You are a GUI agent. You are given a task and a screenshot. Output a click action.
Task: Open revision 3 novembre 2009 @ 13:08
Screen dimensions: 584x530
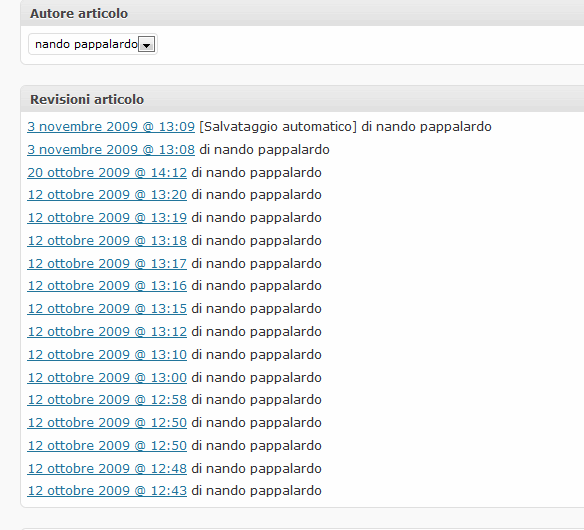111,150
